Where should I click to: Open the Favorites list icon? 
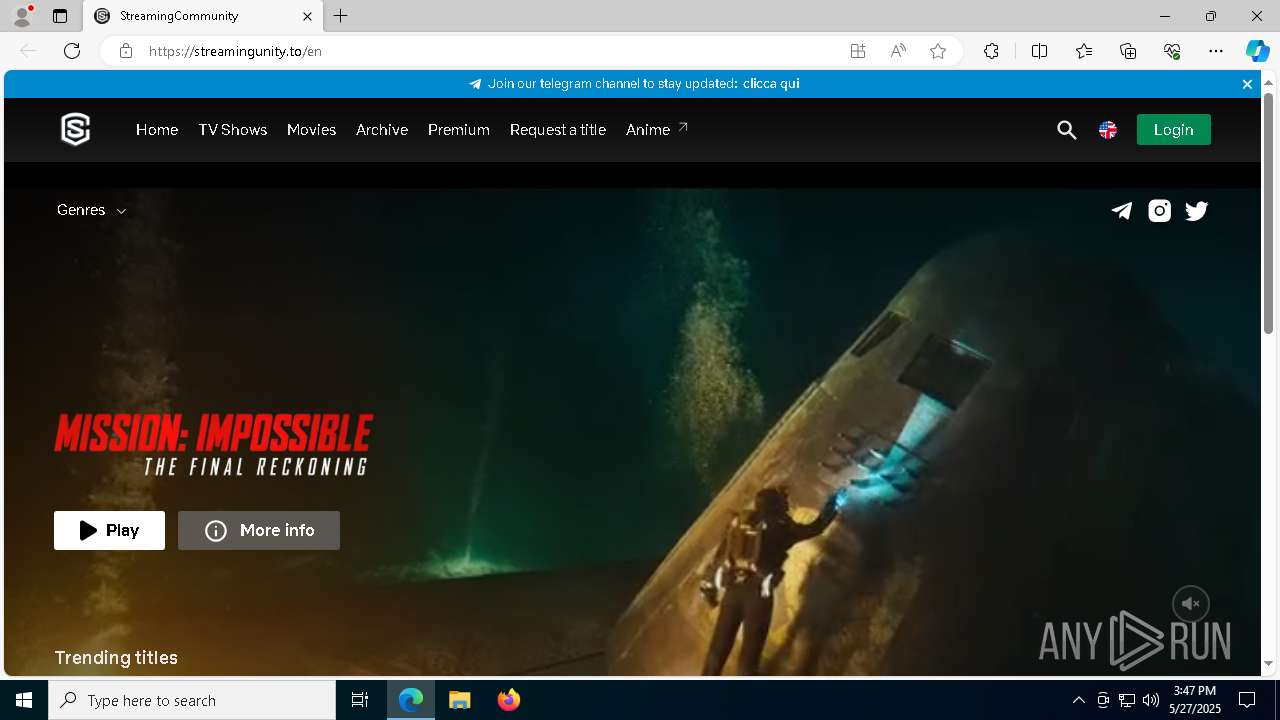1084,51
